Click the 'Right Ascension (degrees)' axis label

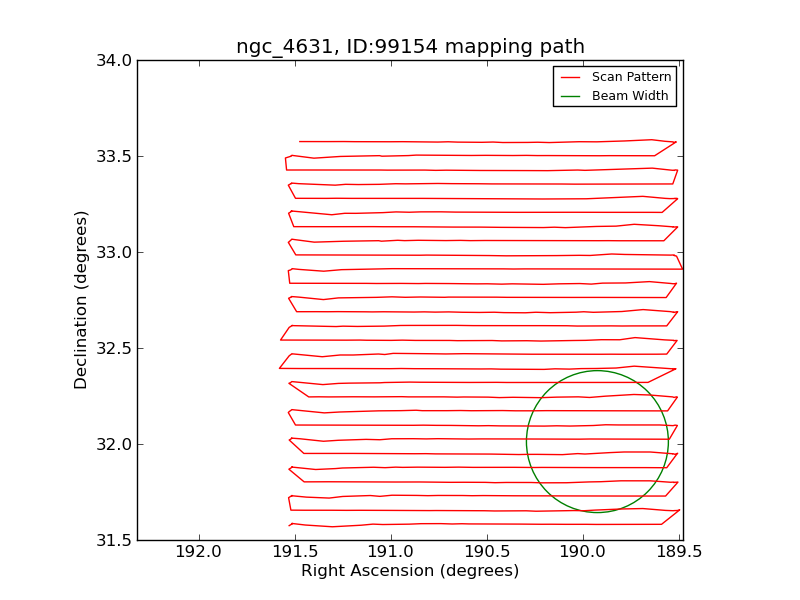pyautogui.click(x=410, y=570)
